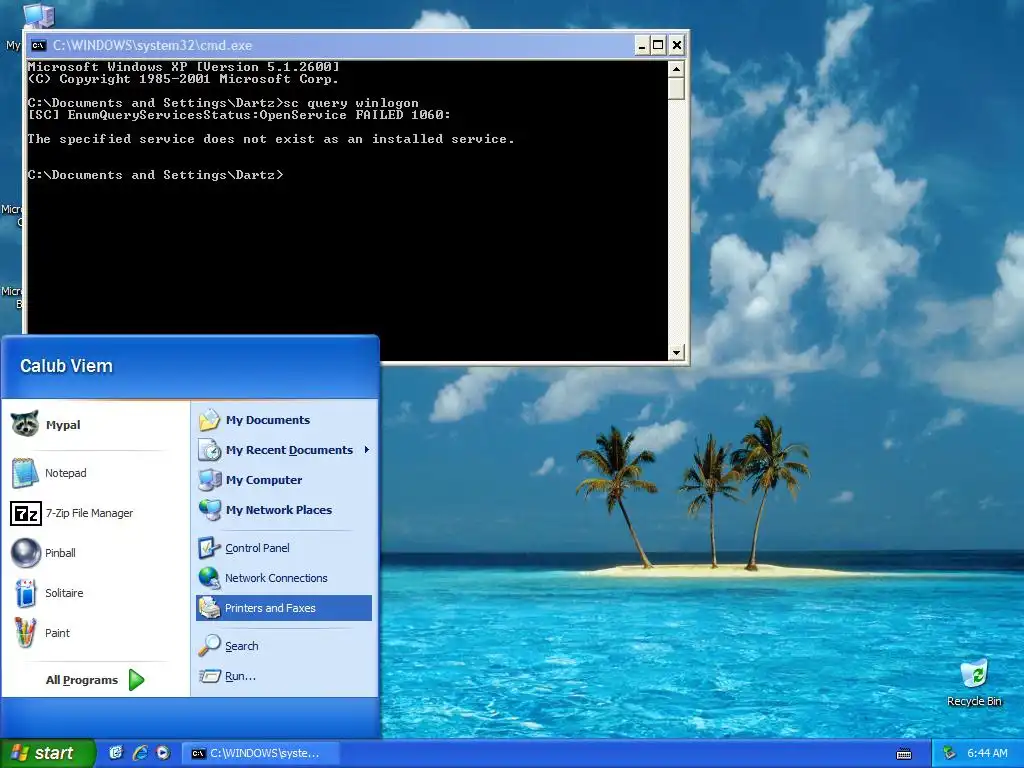The height and width of the screenshot is (768, 1024).
Task: Click the Copyright 1985-2001 Microsoft Corp. line
Action: 183,79
